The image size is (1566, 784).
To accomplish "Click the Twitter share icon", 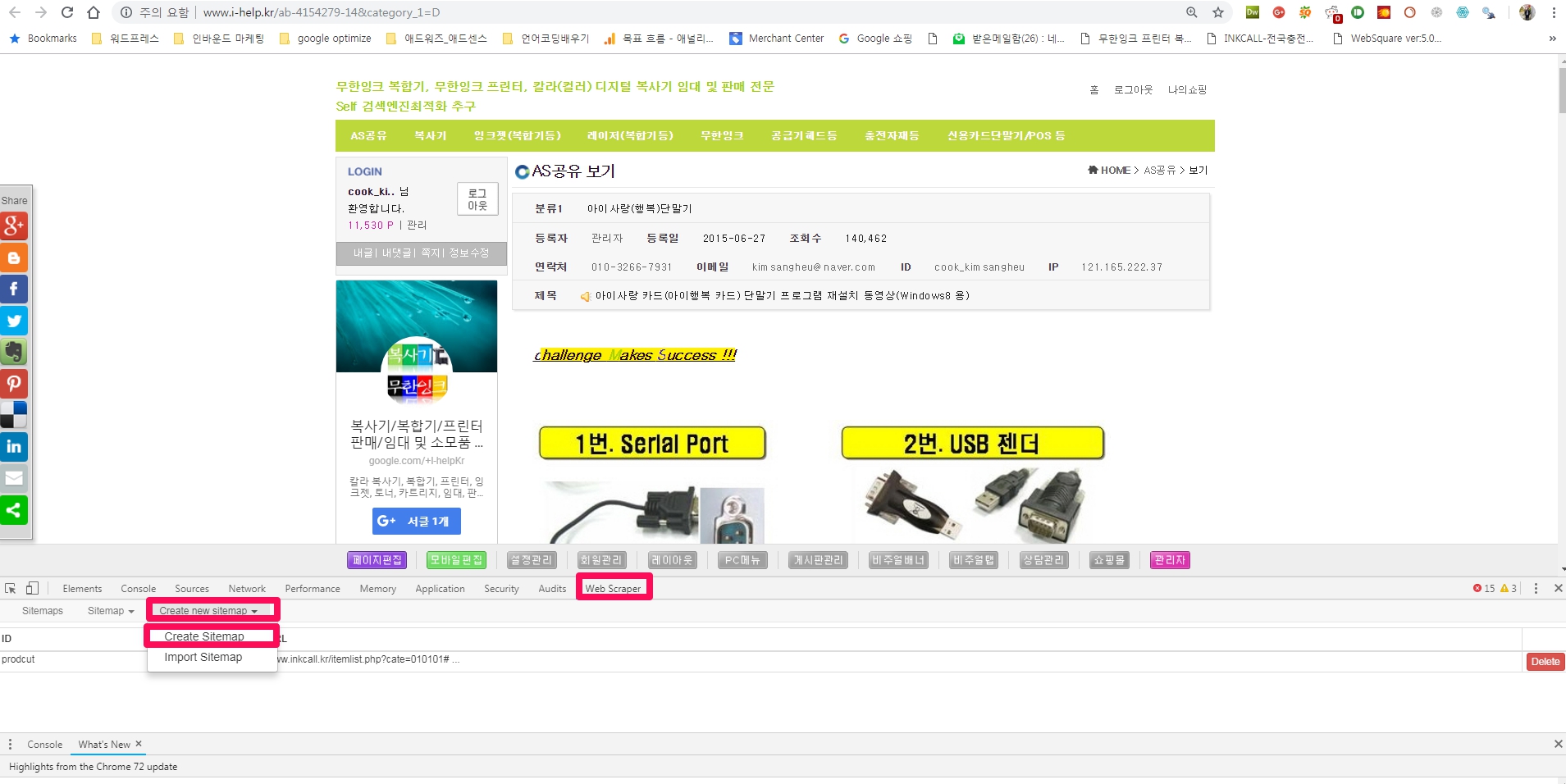I will click(x=14, y=321).
